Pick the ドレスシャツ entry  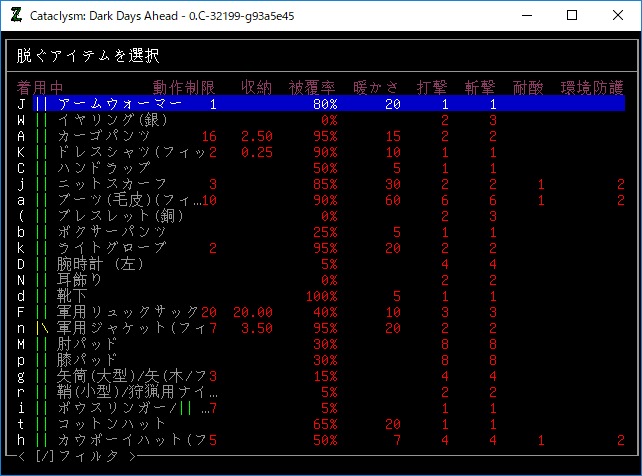pyautogui.click(x=130, y=152)
